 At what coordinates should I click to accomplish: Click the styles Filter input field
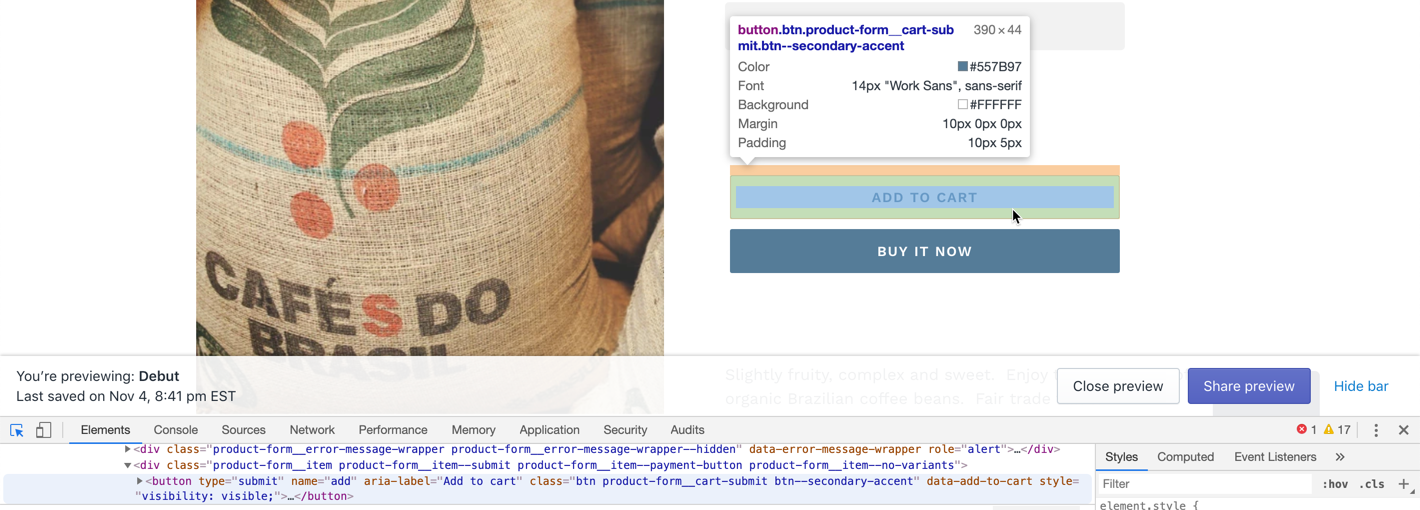point(1205,484)
